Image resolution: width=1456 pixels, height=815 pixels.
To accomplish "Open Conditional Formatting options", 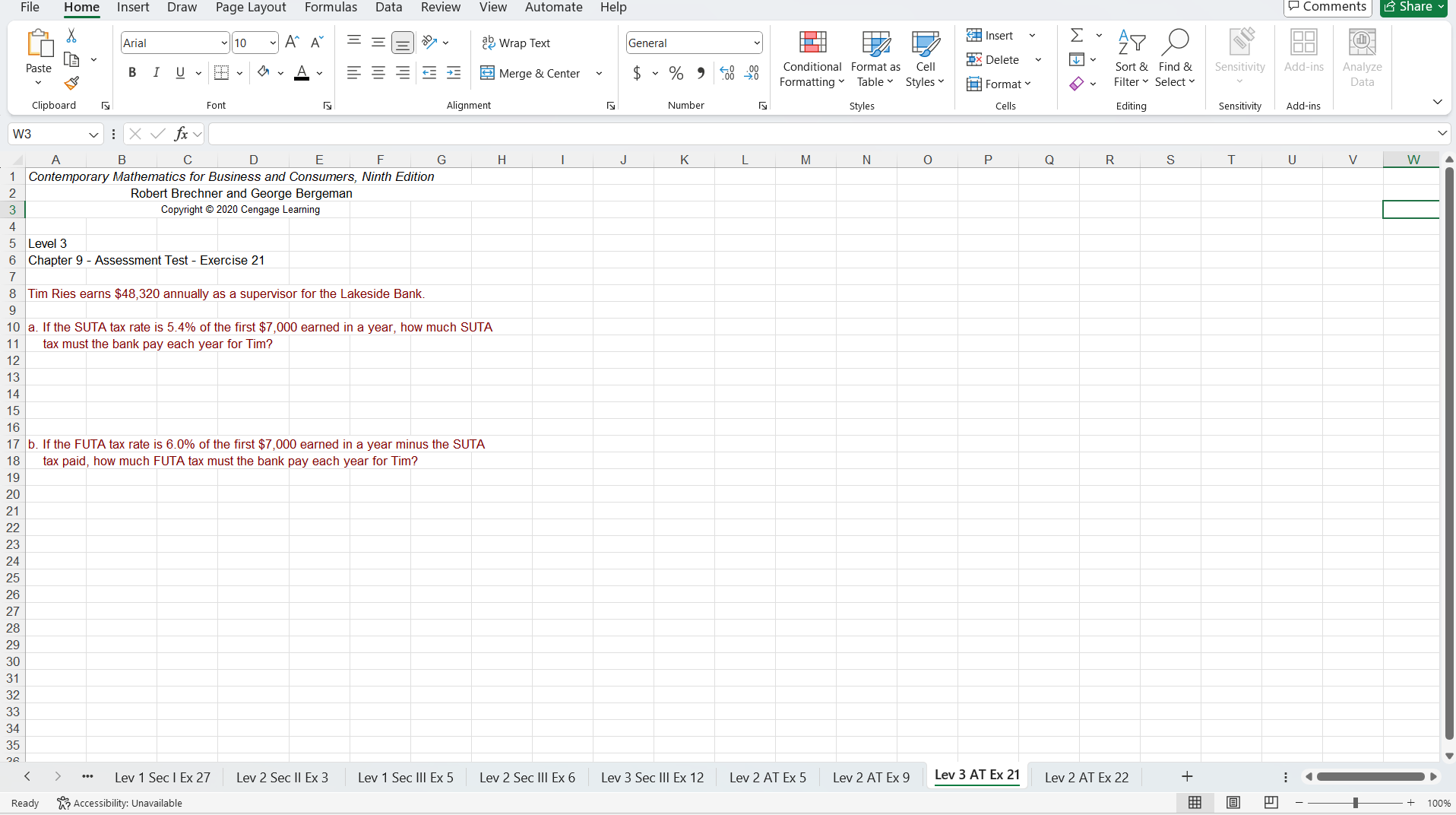I will 812,59.
